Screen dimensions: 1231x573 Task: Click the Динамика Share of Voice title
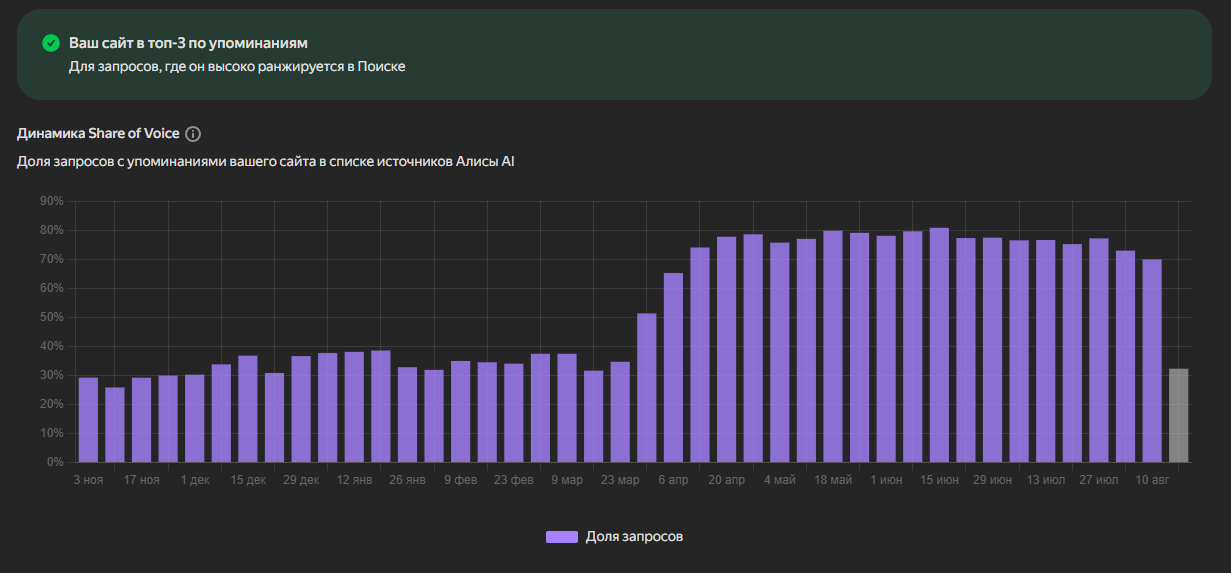[x=98, y=134]
